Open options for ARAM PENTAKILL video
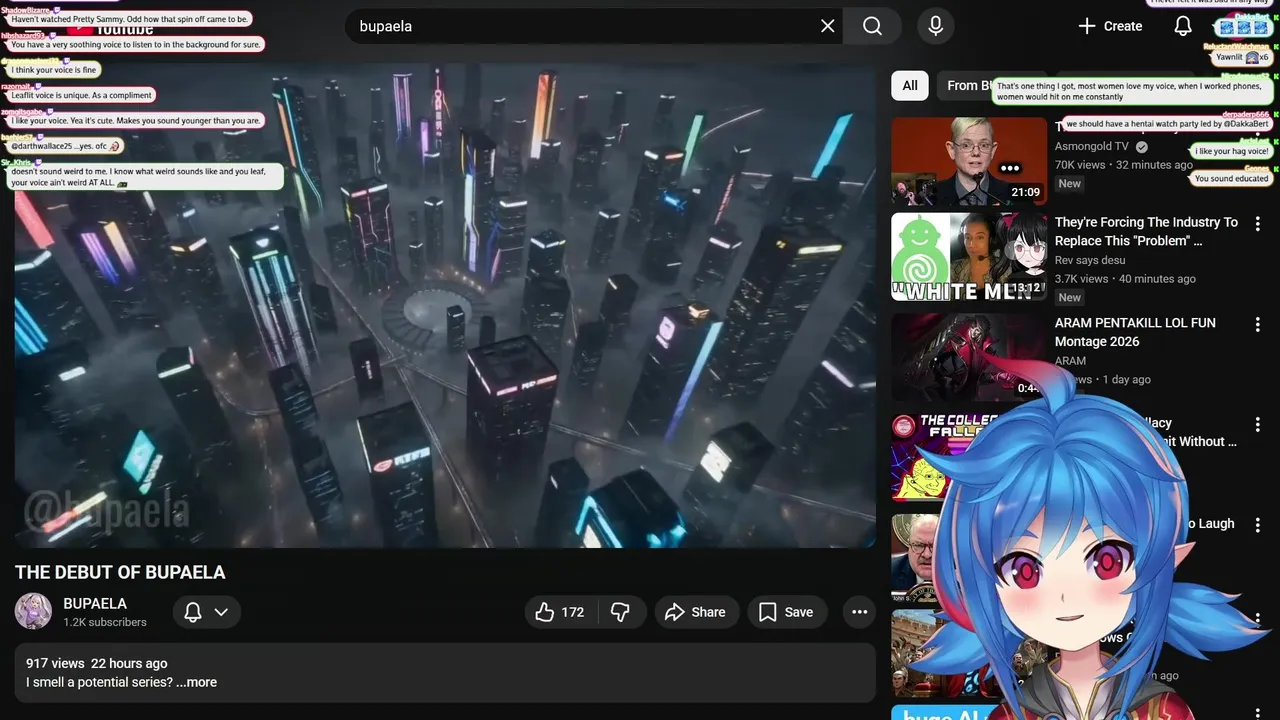Image resolution: width=1280 pixels, height=720 pixels. [x=1258, y=325]
